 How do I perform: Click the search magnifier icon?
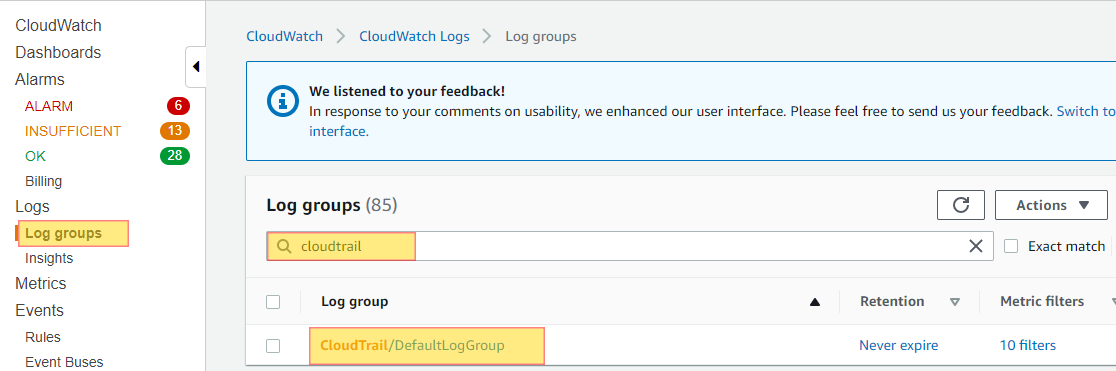point(283,246)
